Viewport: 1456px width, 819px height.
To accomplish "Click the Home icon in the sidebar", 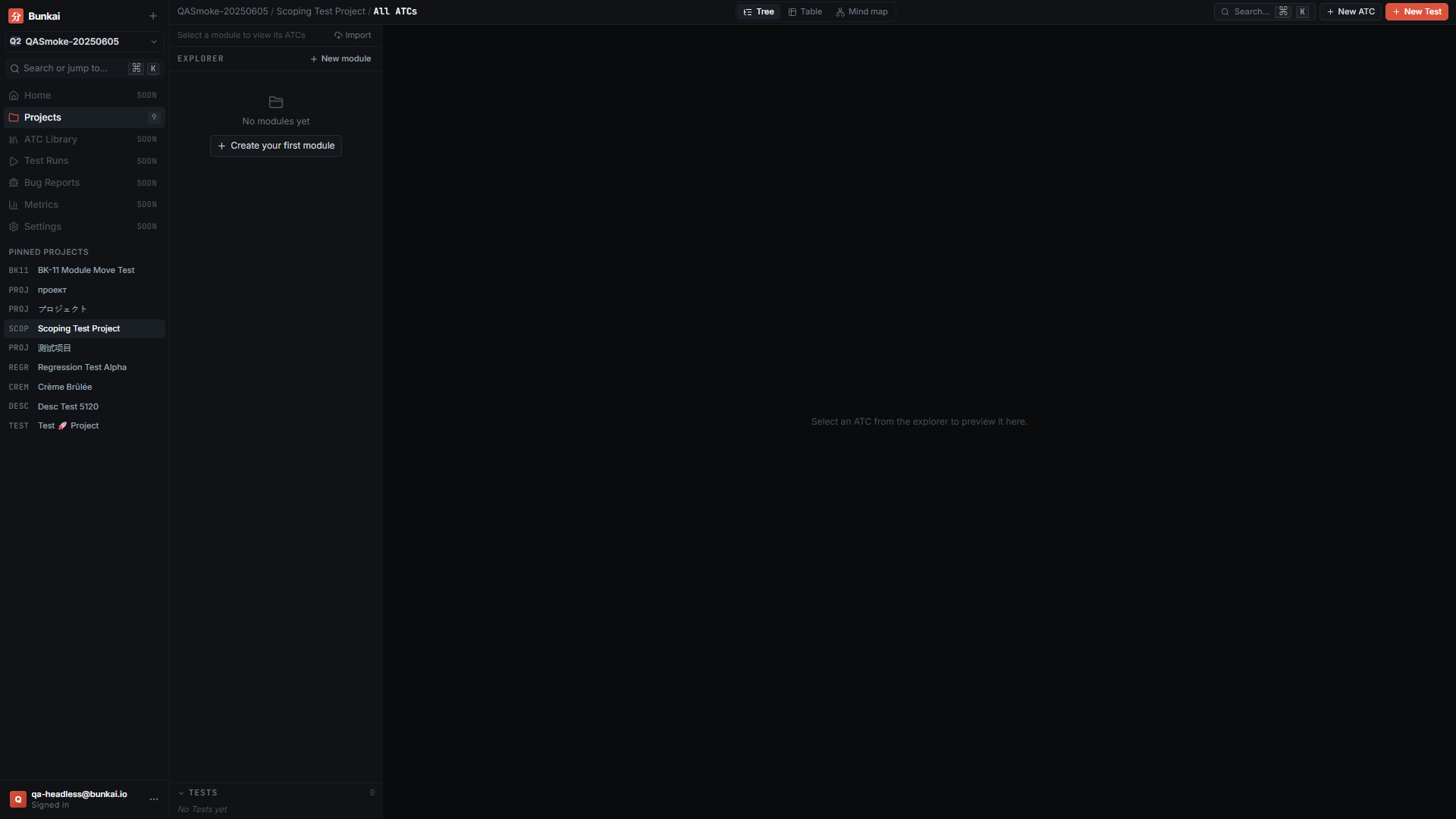I will coord(14,96).
